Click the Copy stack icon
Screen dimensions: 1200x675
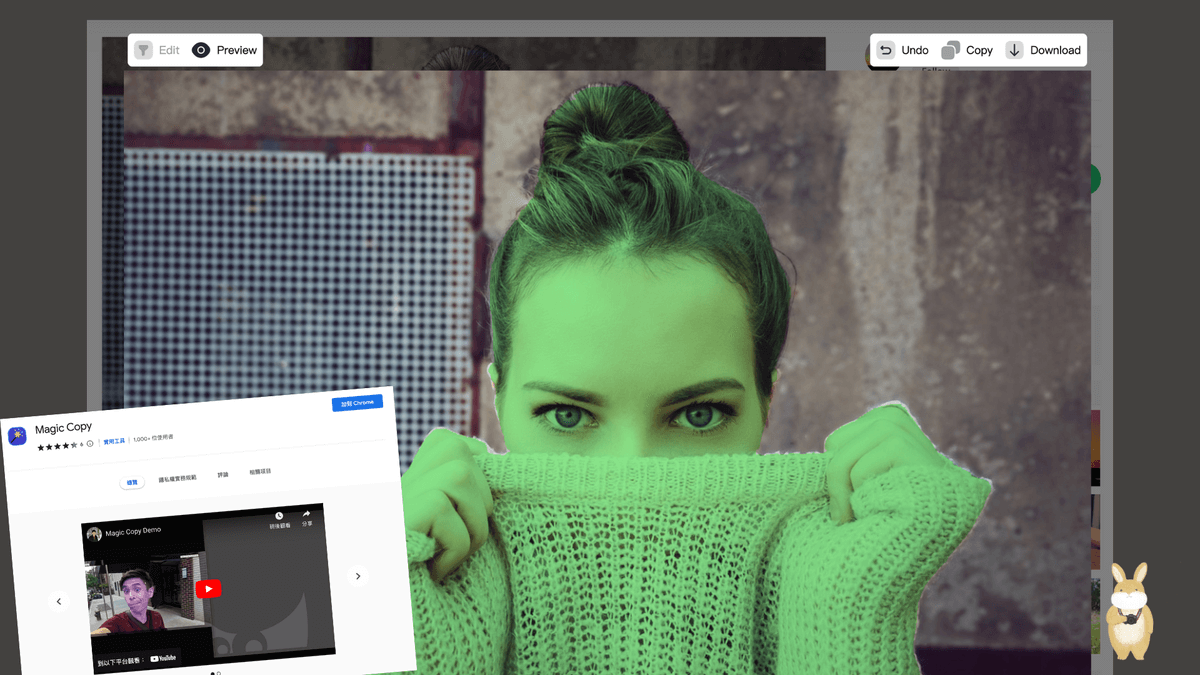tap(951, 50)
